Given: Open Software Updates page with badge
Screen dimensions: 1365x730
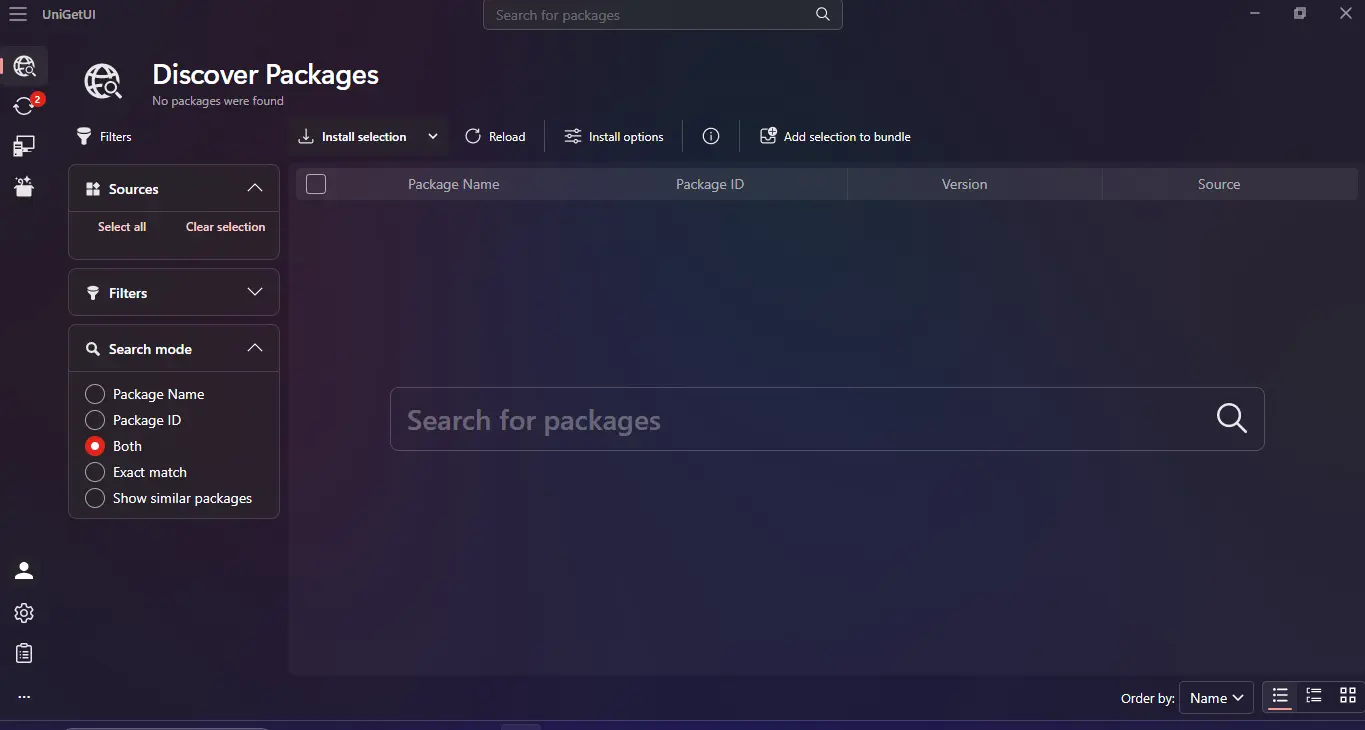Looking at the screenshot, I should coord(24,105).
